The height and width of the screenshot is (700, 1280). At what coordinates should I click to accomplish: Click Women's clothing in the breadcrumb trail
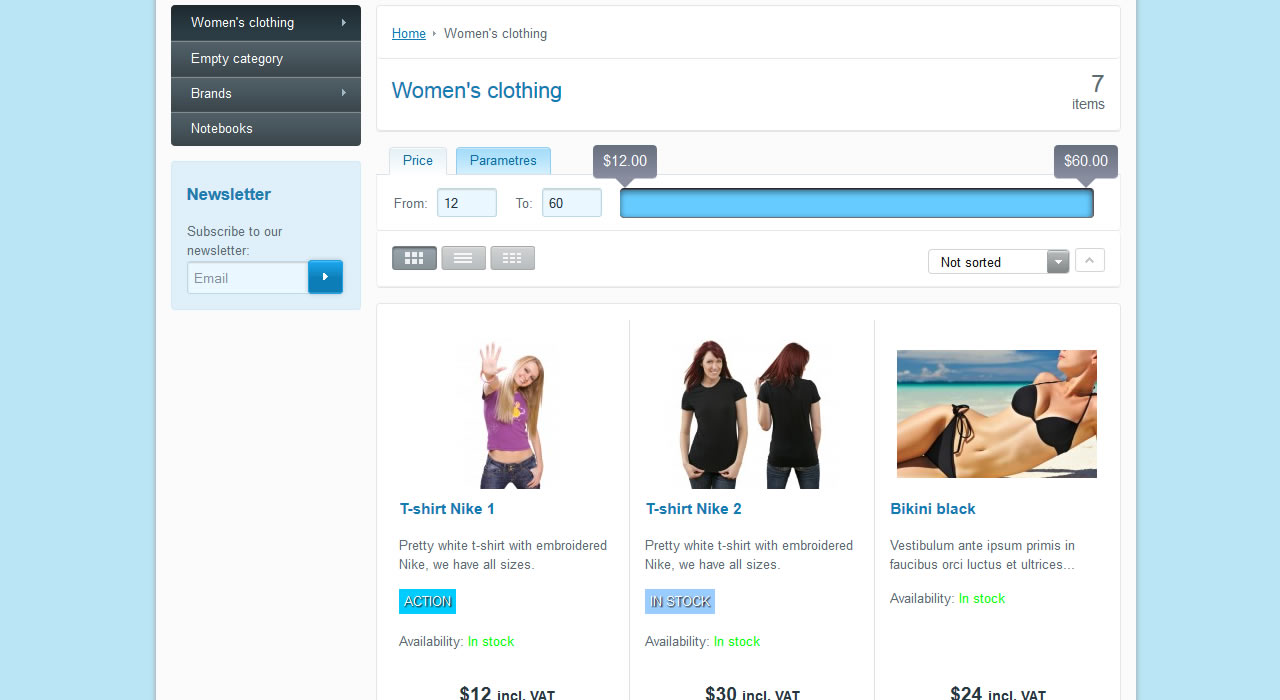click(x=496, y=34)
